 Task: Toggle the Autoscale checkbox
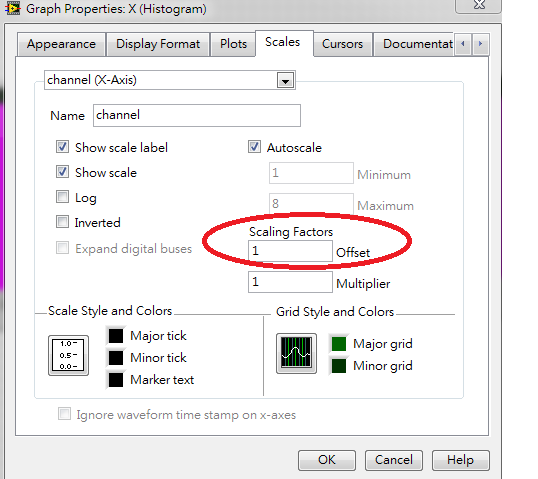(x=254, y=147)
